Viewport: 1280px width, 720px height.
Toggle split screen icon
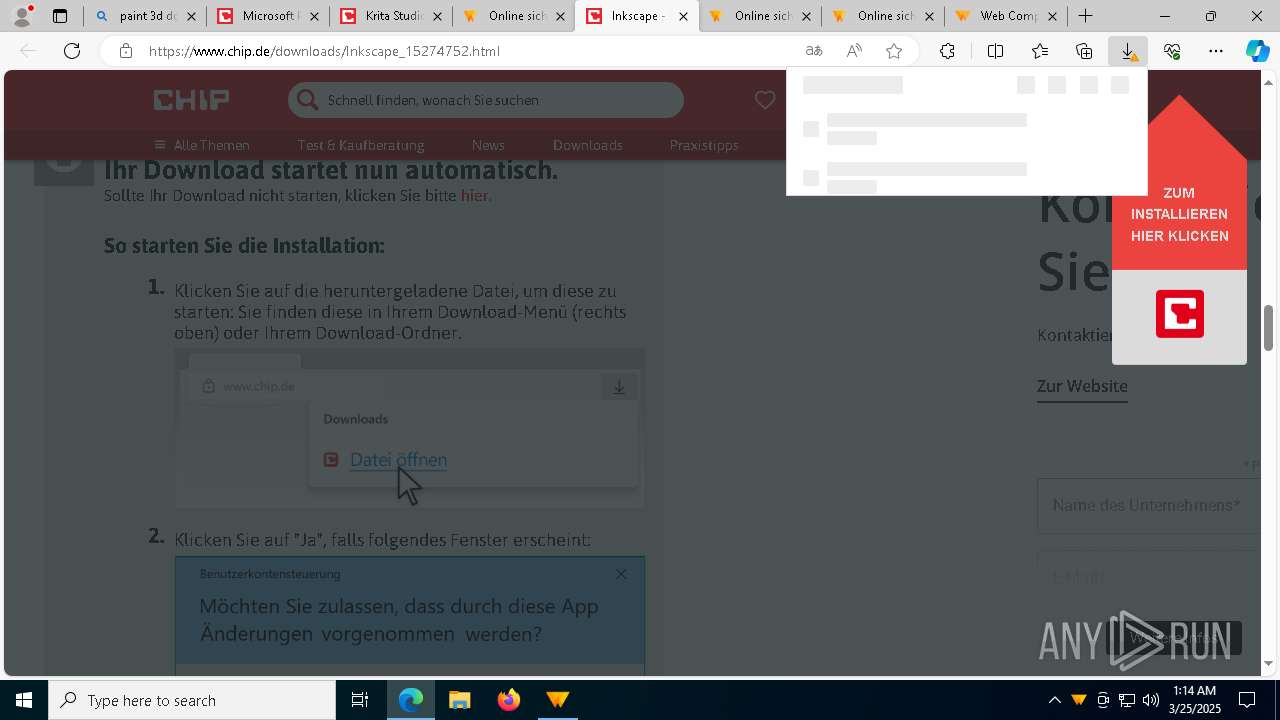click(995, 51)
